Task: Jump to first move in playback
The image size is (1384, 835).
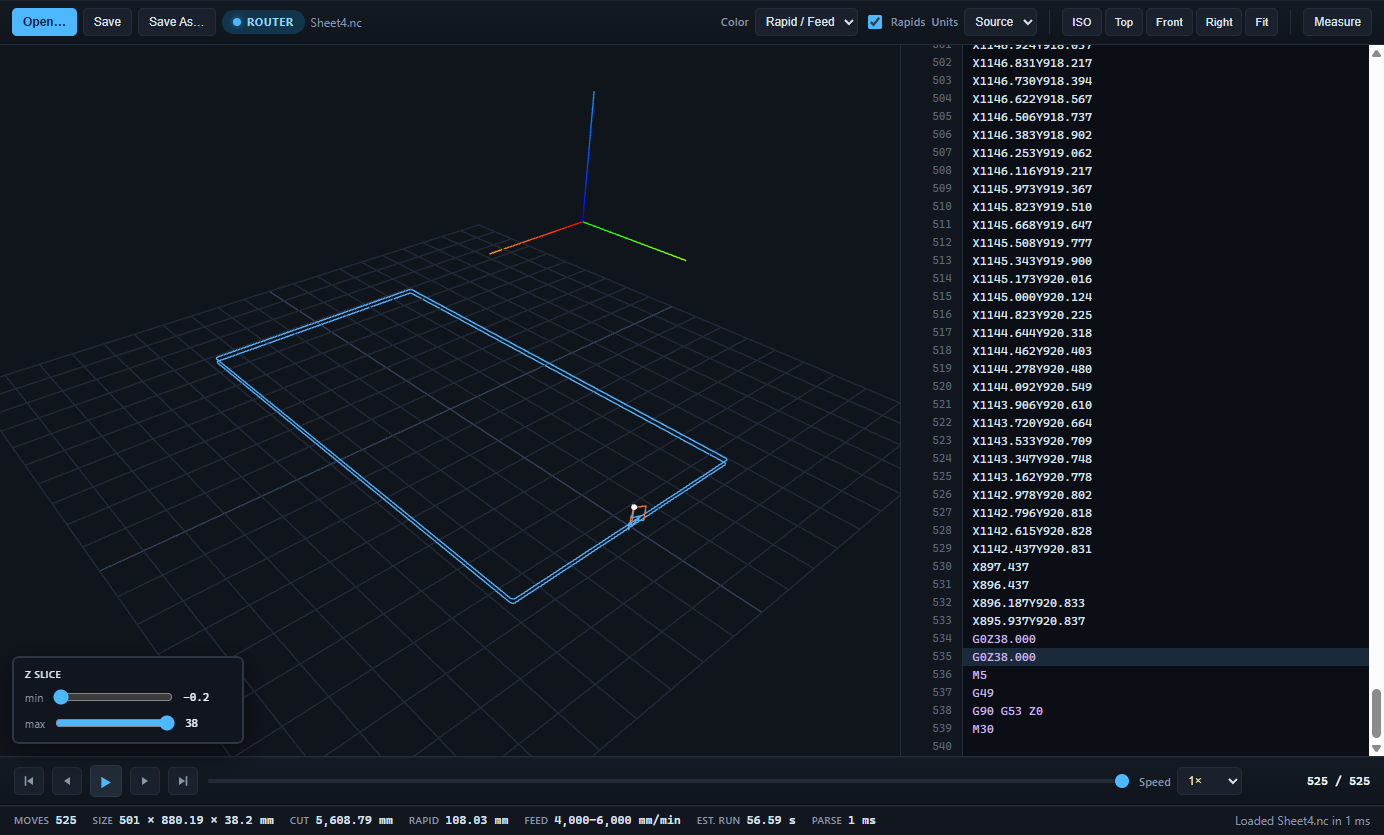Action: (29, 781)
